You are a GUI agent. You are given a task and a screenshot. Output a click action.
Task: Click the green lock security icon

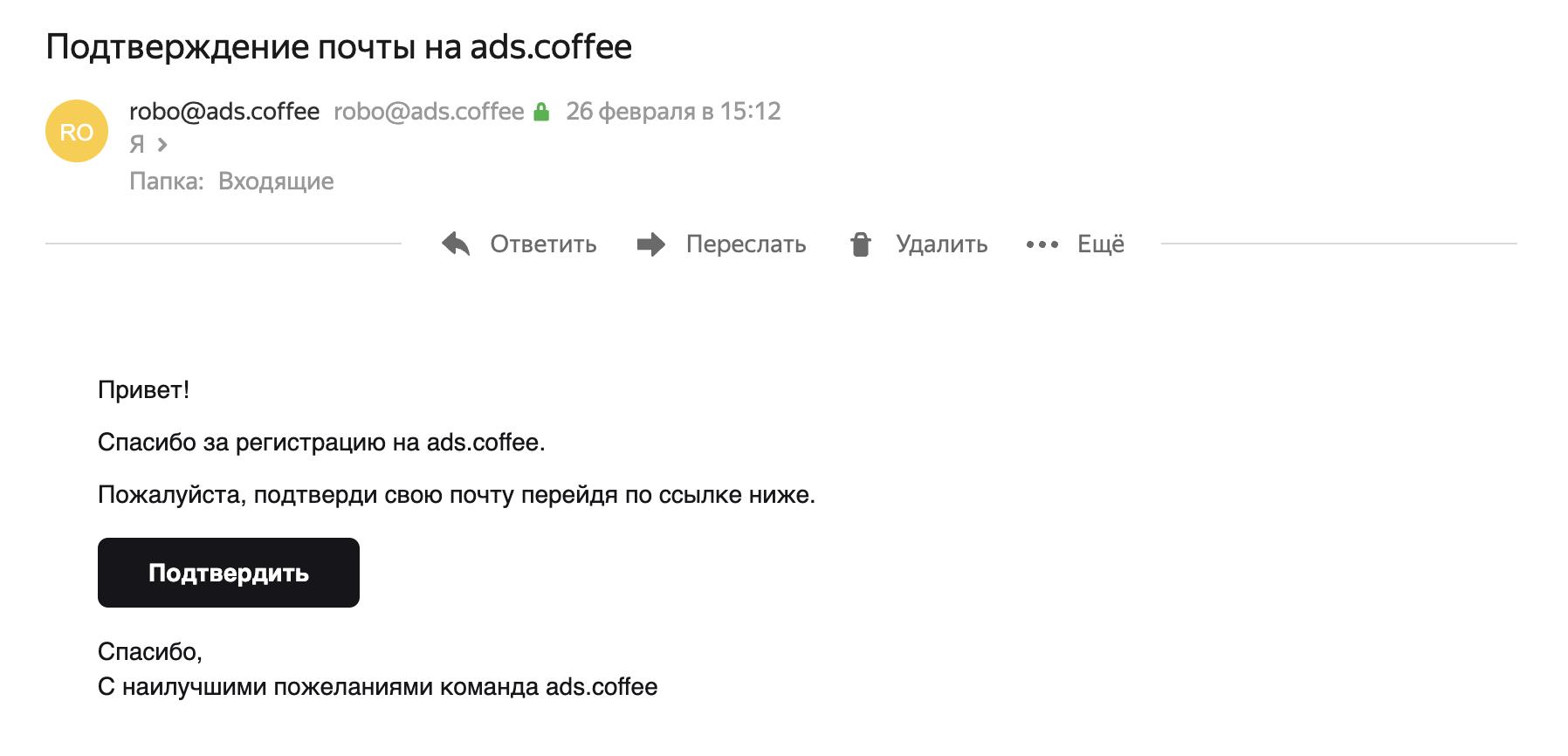(541, 112)
